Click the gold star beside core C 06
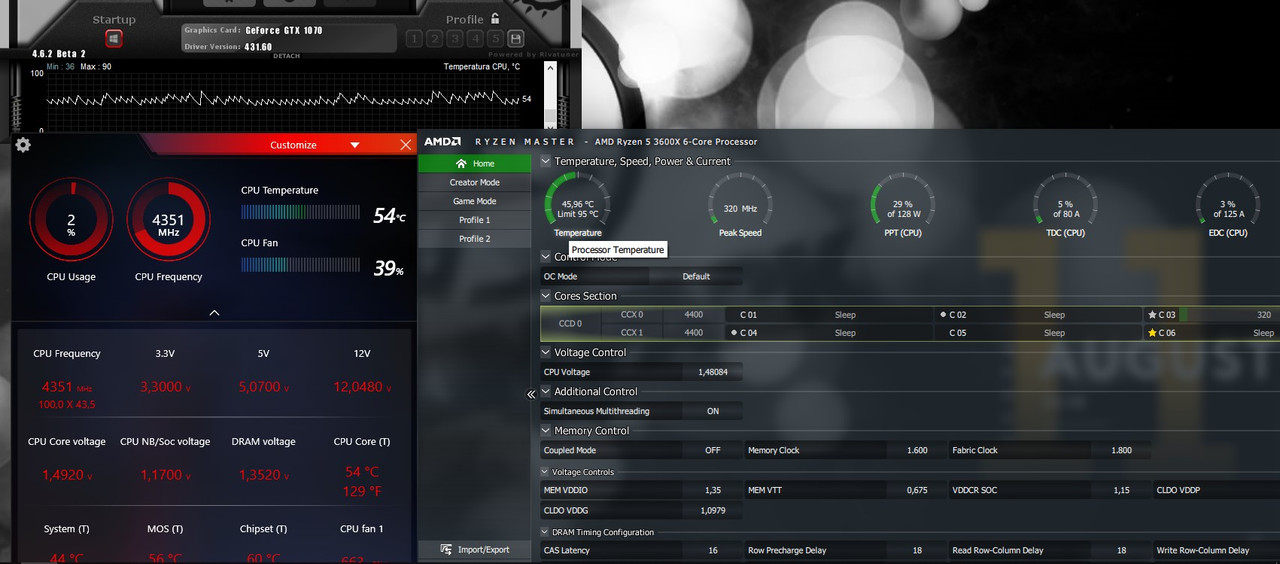The width and height of the screenshot is (1280, 564). pos(1152,333)
